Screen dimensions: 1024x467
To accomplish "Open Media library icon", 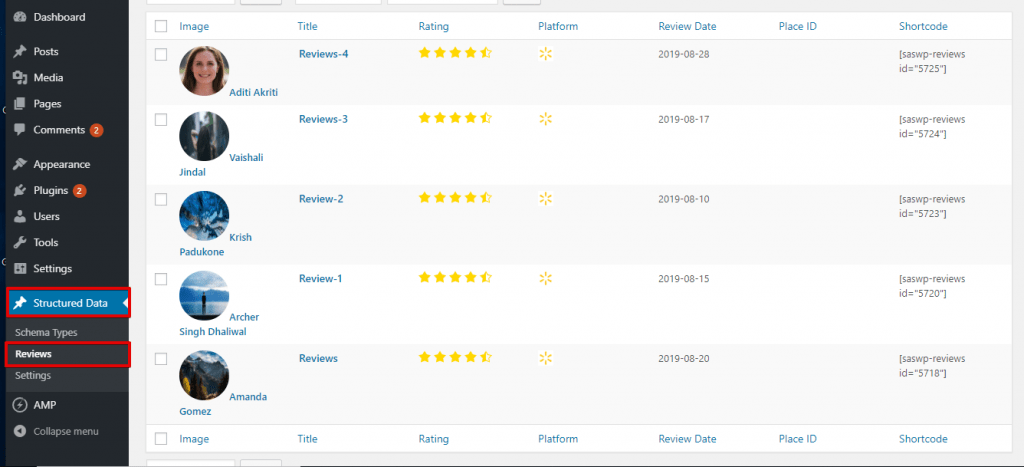I will [20, 78].
